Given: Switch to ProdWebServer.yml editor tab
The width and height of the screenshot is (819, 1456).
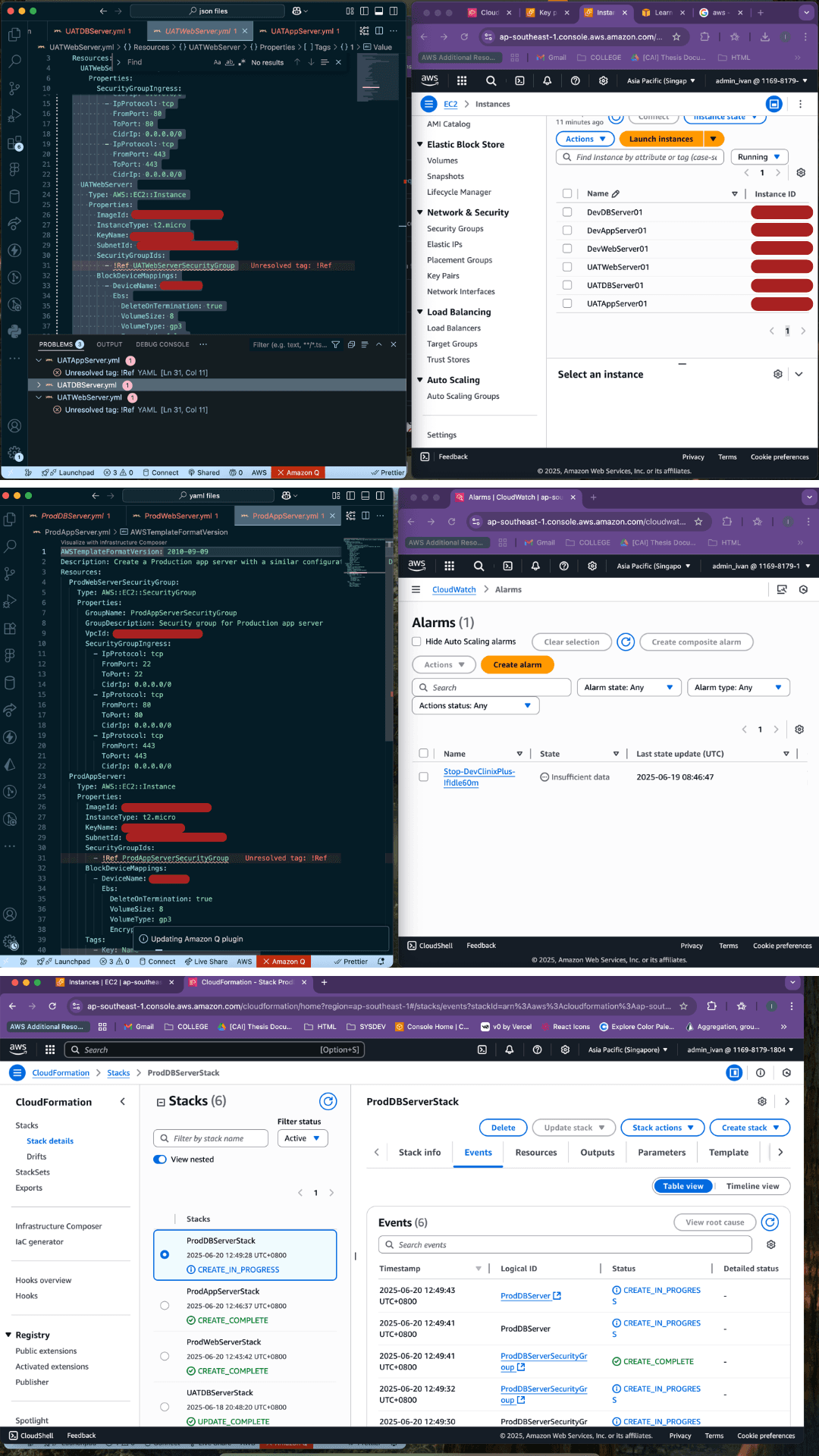Looking at the screenshot, I should pyautogui.click(x=179, y=516).
